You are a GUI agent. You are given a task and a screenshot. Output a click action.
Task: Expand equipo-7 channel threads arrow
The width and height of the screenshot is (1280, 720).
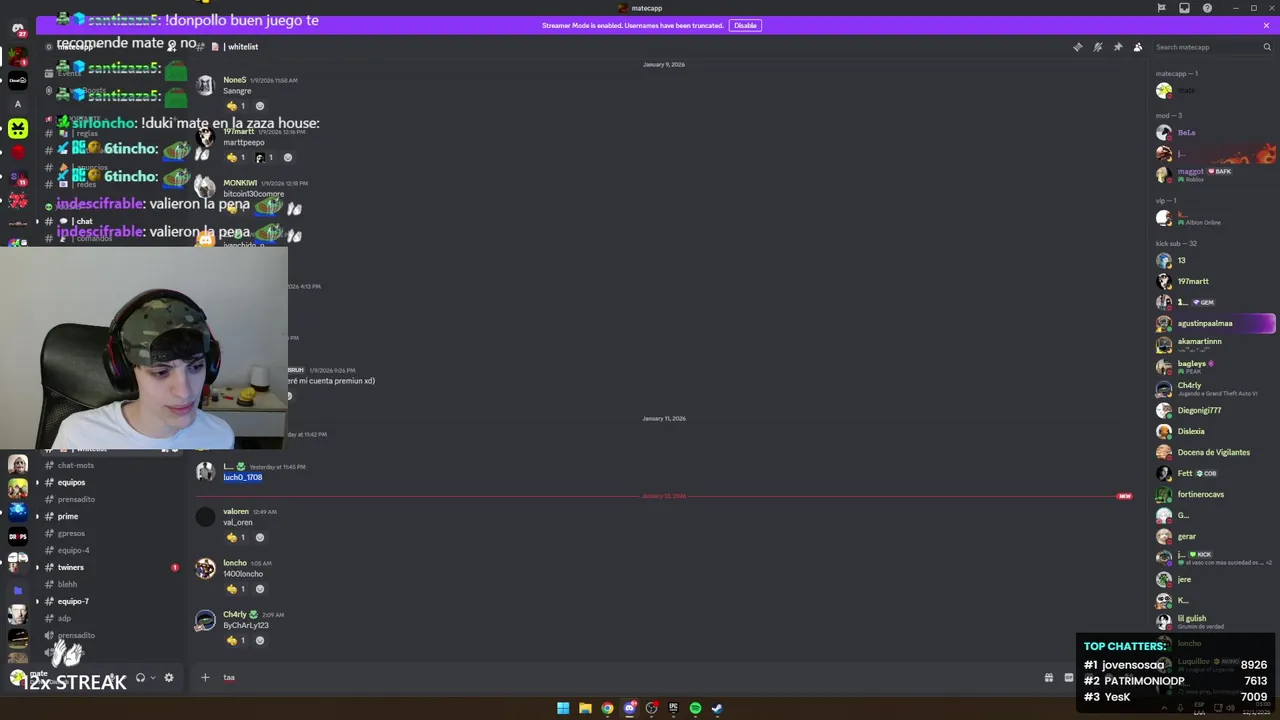pyautogui.click(x=37, y=601)
